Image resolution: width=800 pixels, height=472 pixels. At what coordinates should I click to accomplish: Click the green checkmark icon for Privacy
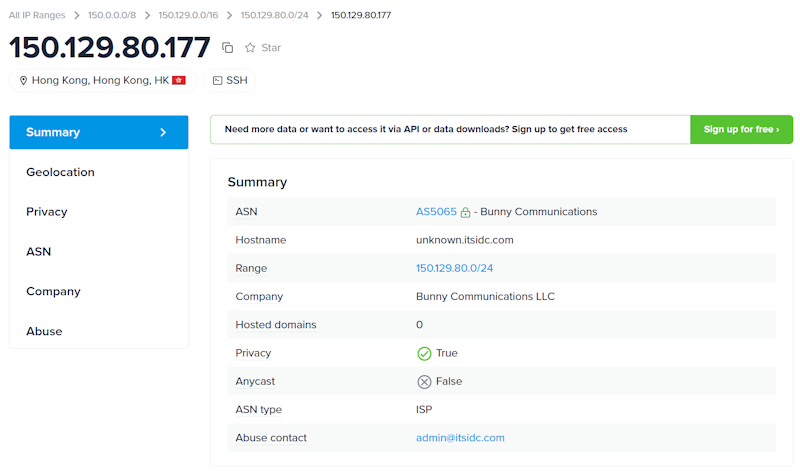pos(424,353)
